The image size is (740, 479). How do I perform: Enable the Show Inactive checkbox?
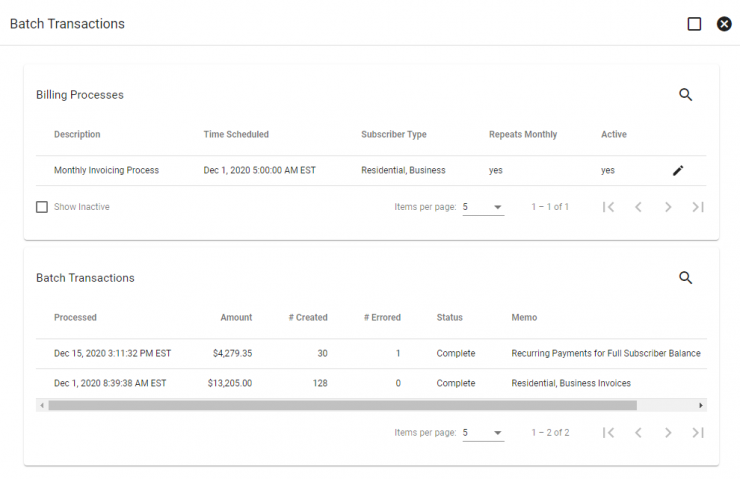click(x=42, y=207)
